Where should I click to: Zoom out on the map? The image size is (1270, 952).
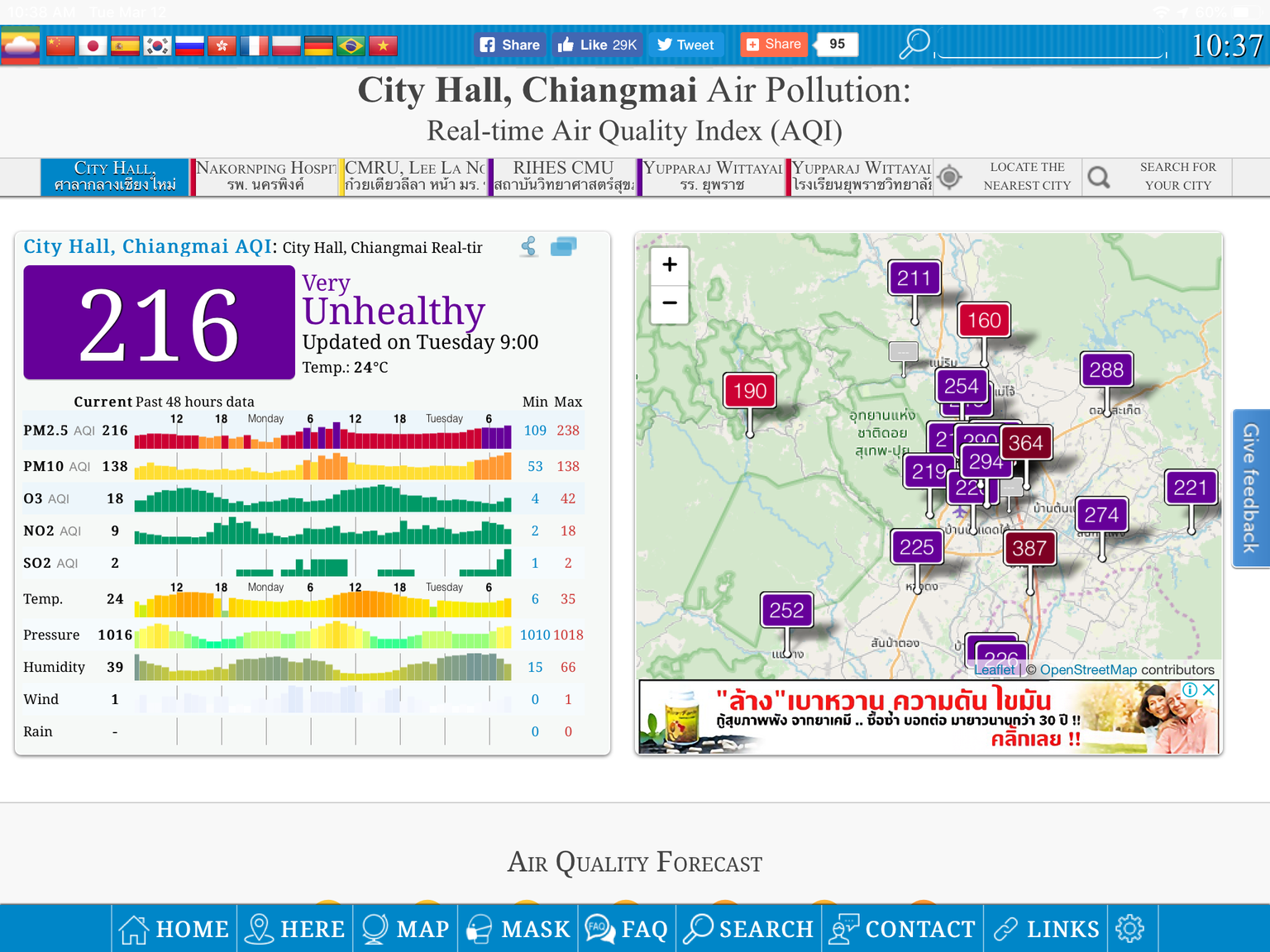(x=670, y=302)
